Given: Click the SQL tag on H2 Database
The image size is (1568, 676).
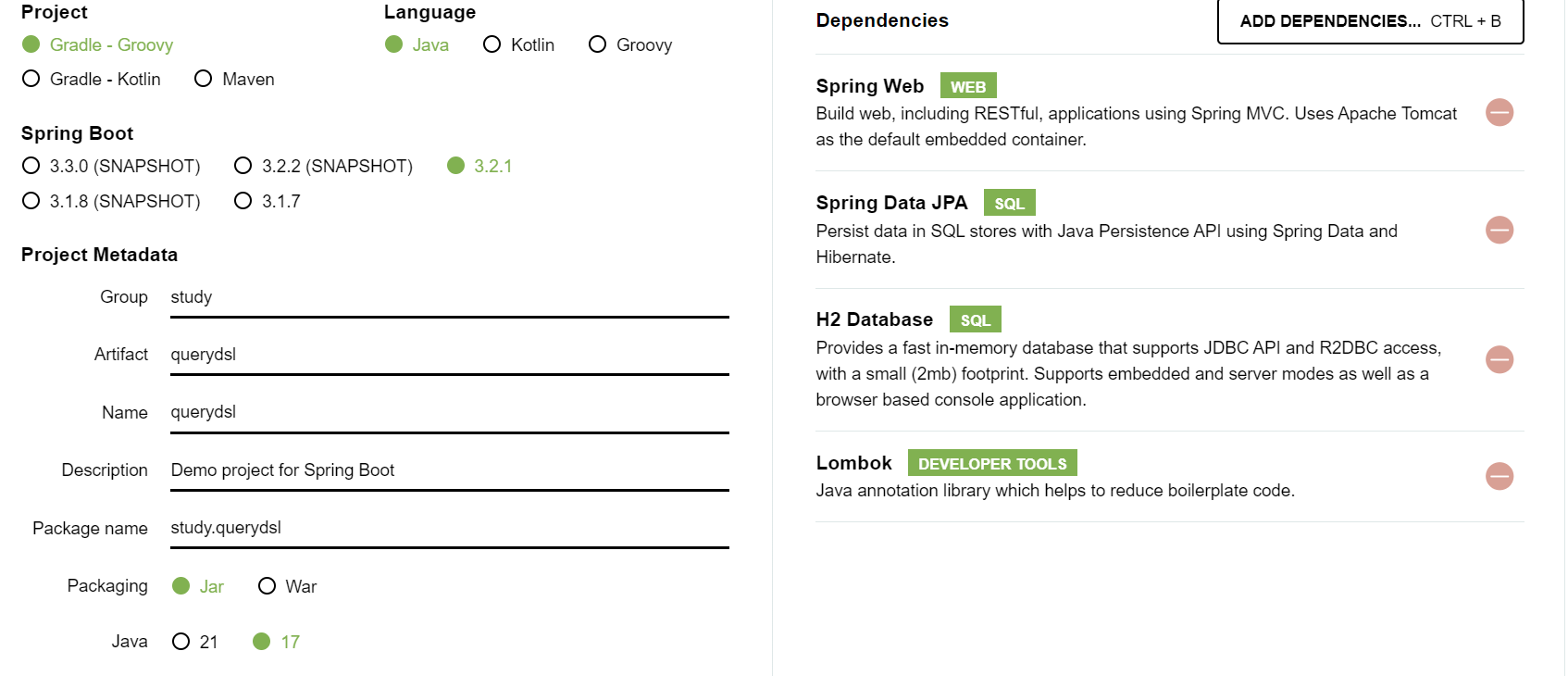Looking at the screenshot, I should coord(976,319).
